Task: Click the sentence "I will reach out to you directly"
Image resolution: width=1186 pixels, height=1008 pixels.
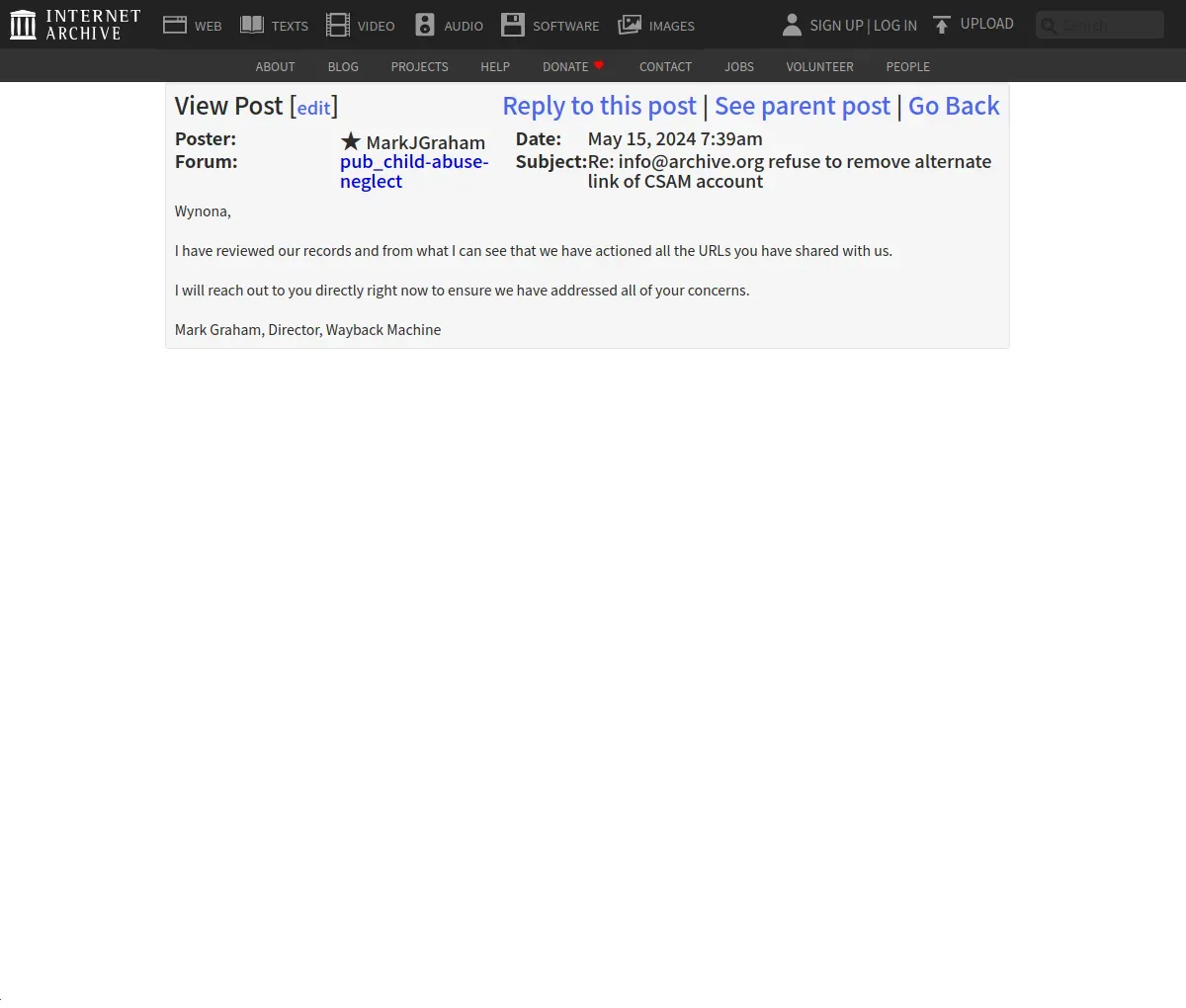Action: pyautogui.click(x=462, y=291)
